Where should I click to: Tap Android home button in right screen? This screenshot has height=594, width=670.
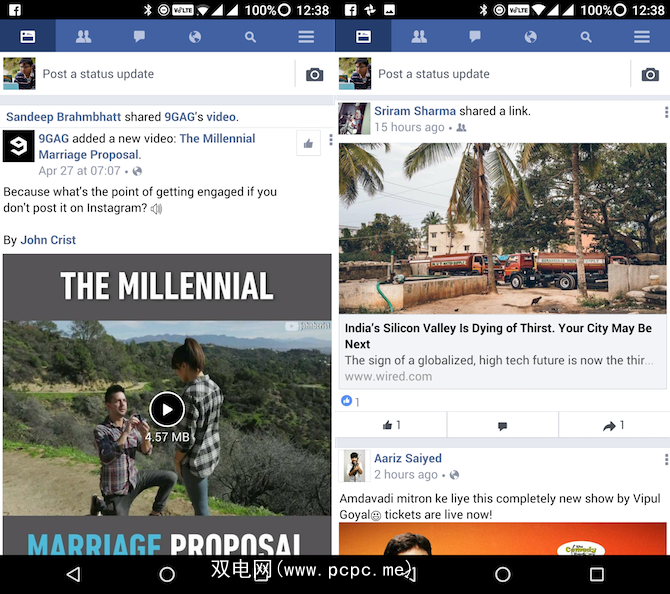(502, 574)
